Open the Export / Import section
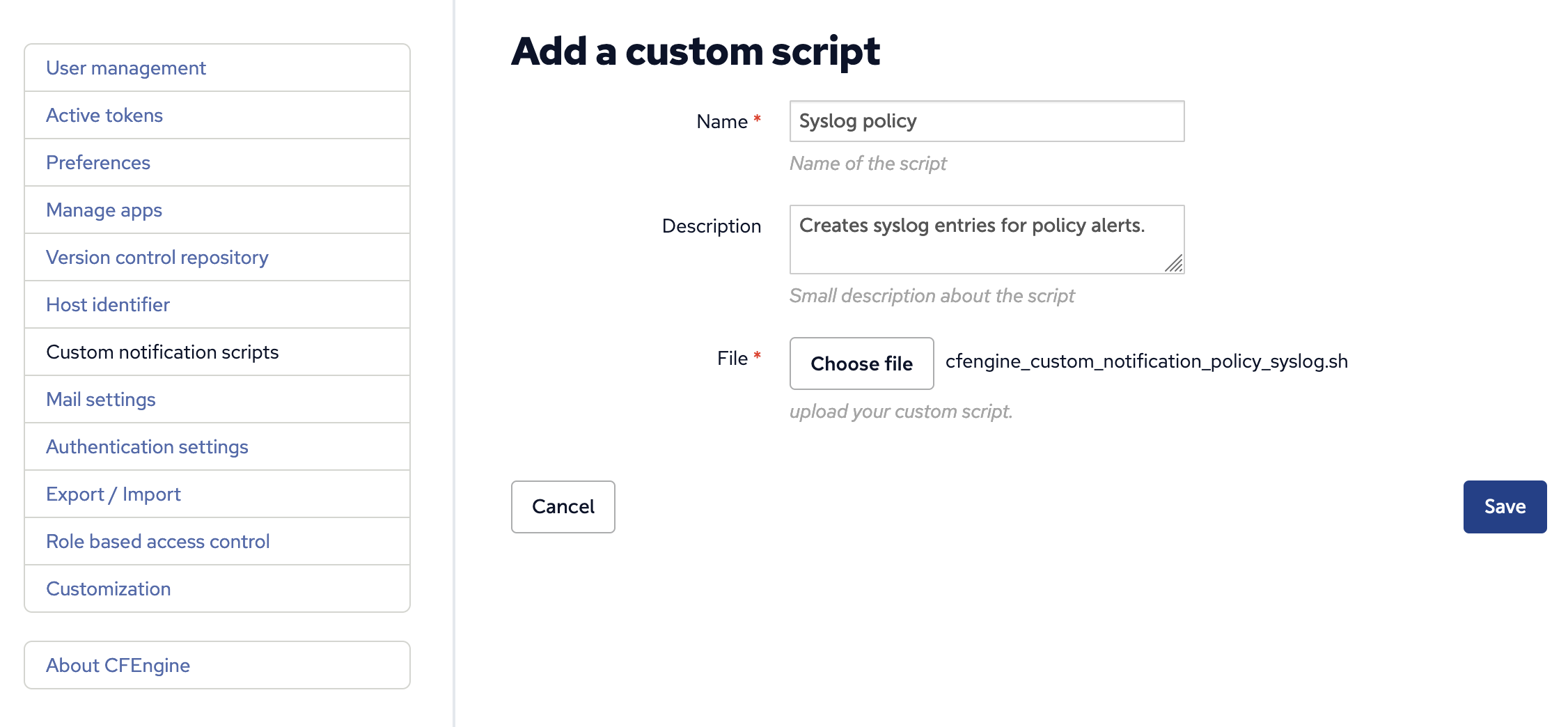Screen dimensions: 1568x727 (113, 494)
